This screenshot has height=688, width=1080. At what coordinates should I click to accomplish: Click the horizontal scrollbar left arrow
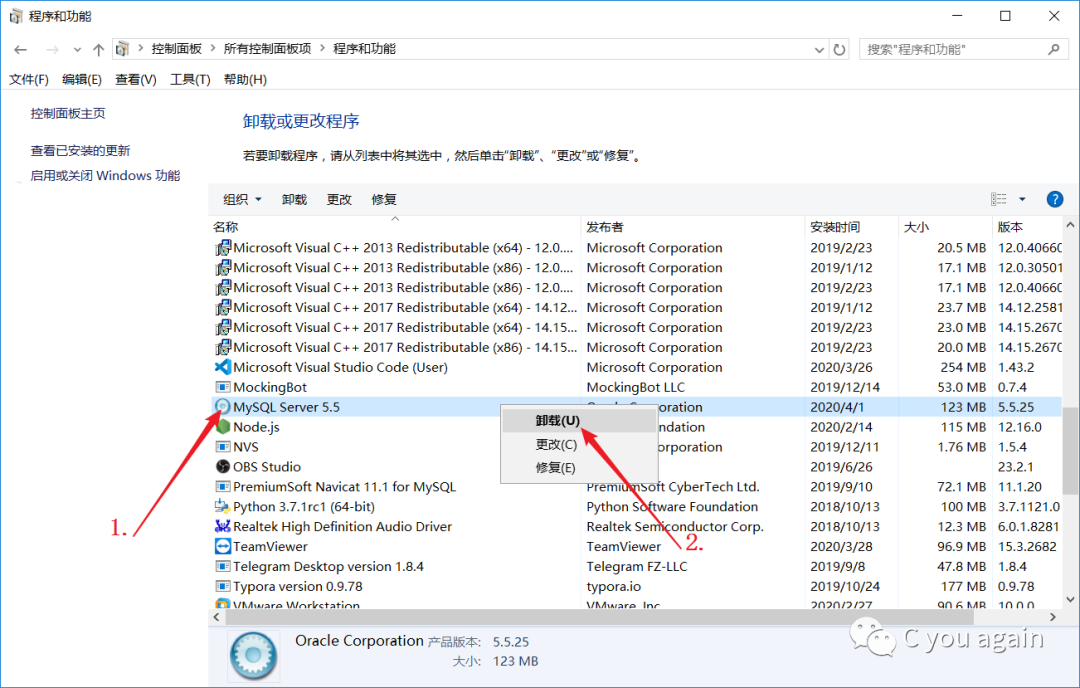(x=217, y=617)
